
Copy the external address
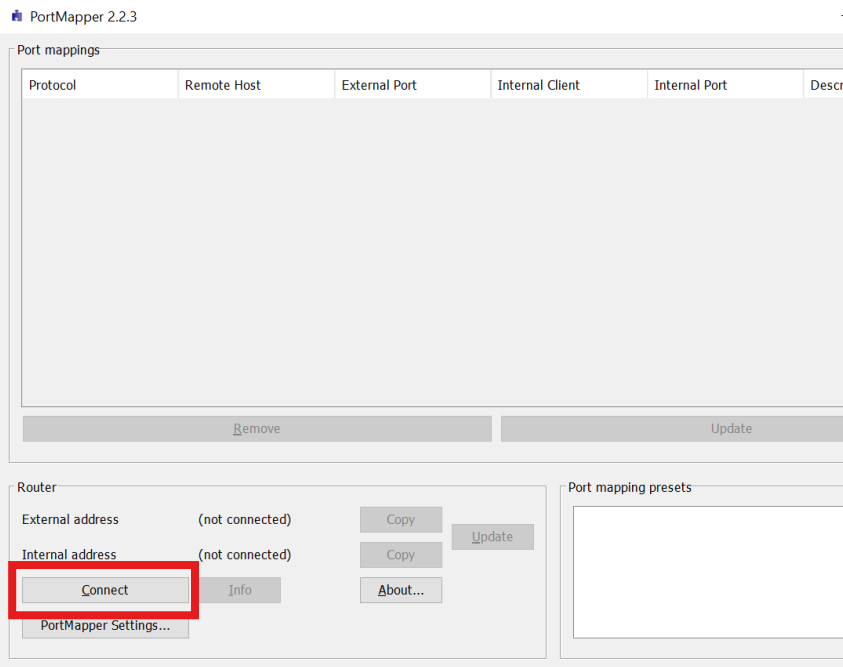[401, 520]
